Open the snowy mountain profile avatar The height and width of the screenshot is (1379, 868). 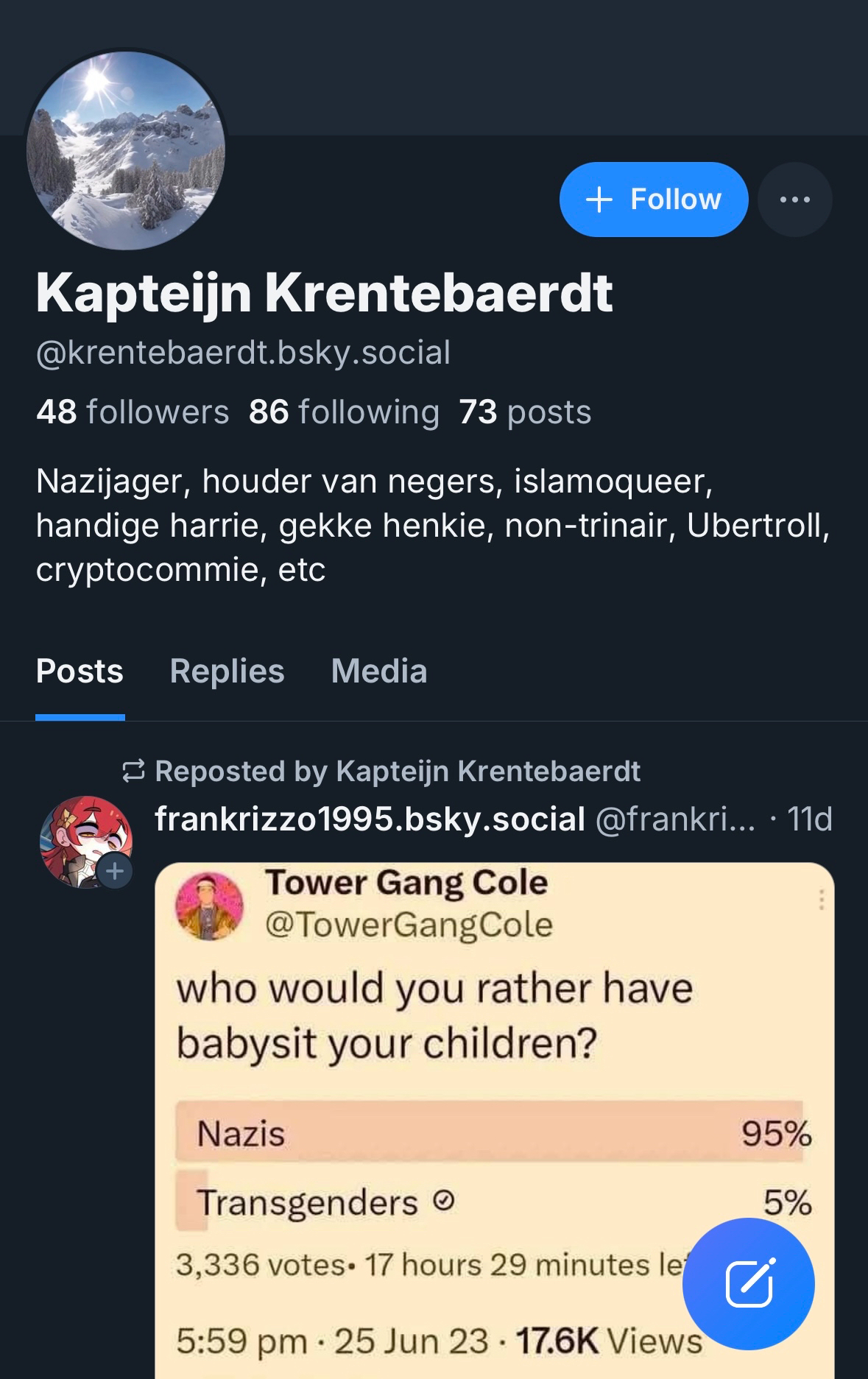pos(126,151)
